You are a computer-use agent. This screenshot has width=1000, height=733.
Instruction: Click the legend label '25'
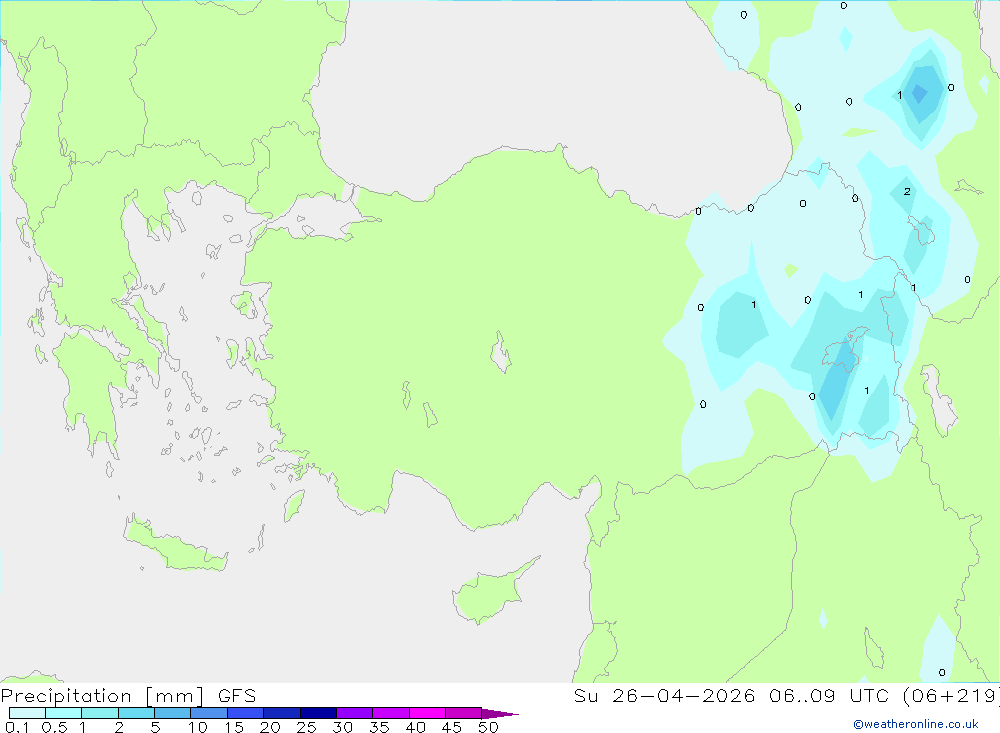click(306, 727)
